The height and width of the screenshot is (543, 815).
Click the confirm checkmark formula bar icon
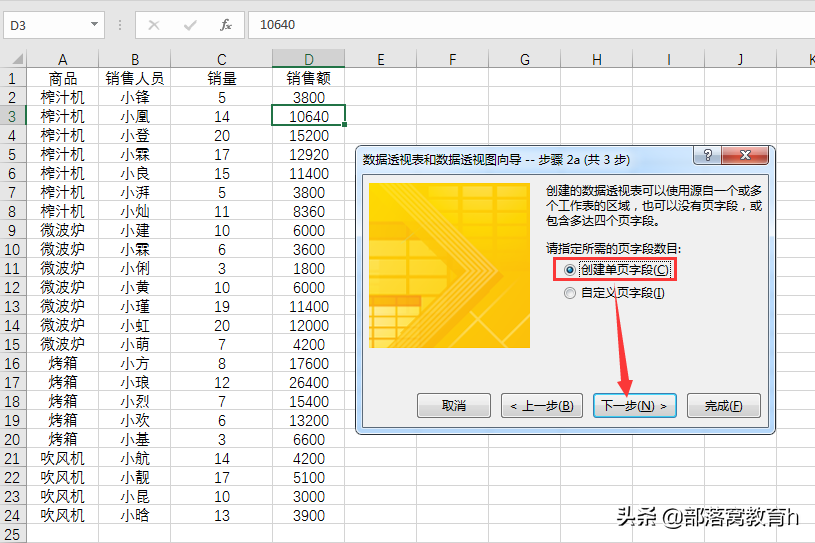point(190,25)
